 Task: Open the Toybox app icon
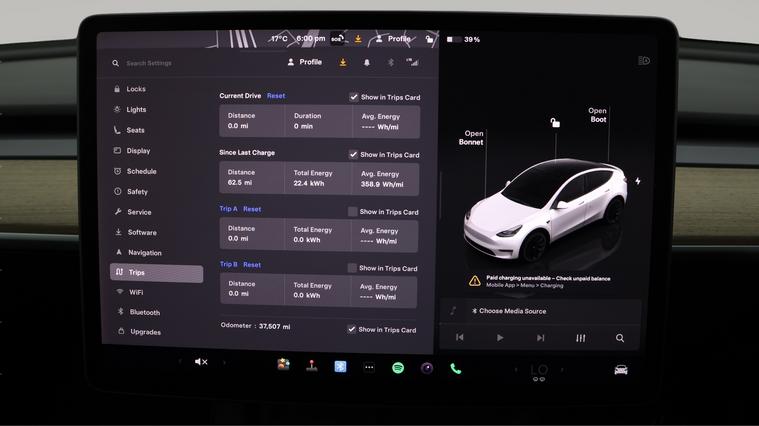click(283, 365)
